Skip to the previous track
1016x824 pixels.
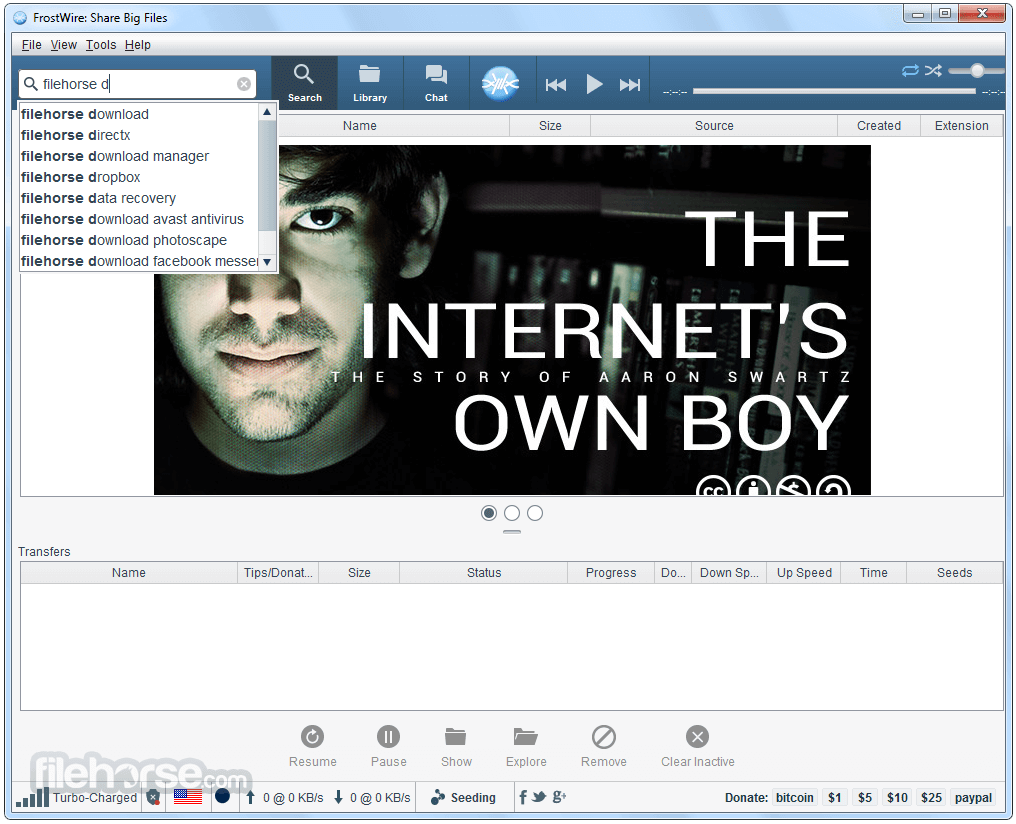(x=556, y=85)
